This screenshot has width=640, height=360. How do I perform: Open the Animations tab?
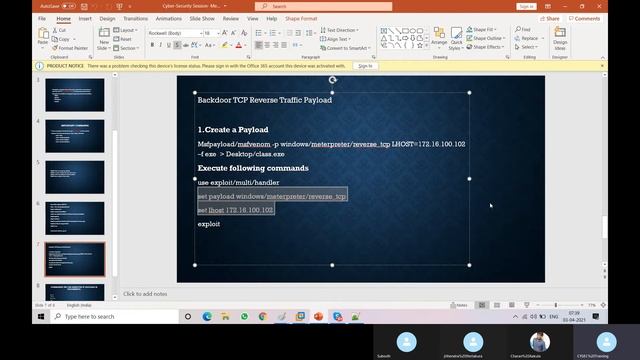coord(169,19)
